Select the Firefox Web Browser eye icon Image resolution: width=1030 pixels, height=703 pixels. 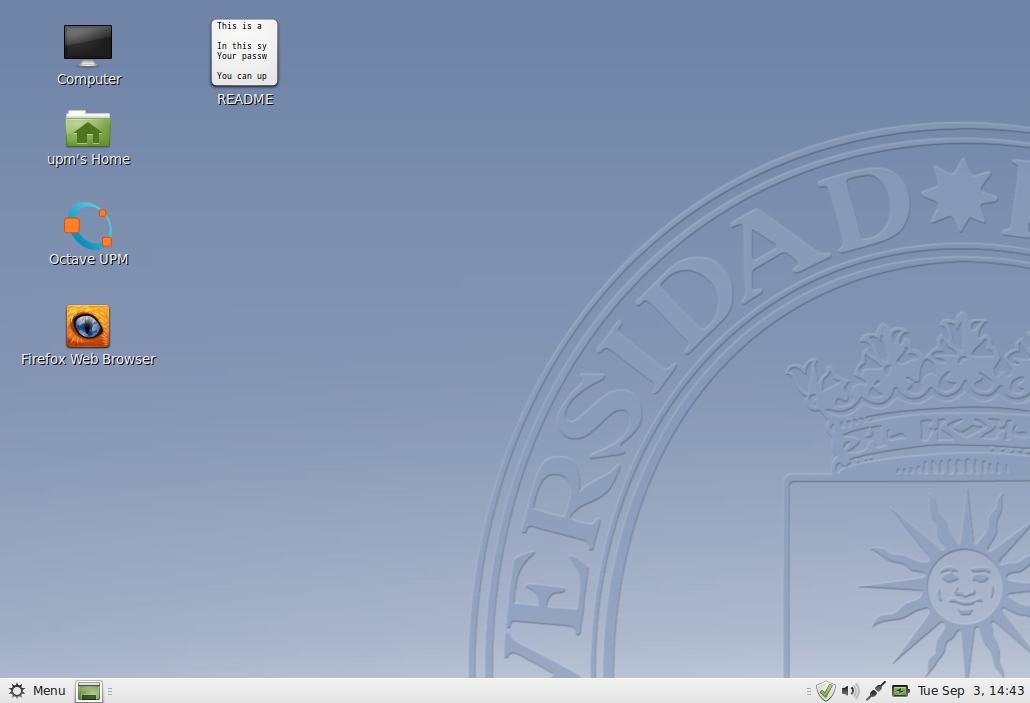(x=88, y=326)
